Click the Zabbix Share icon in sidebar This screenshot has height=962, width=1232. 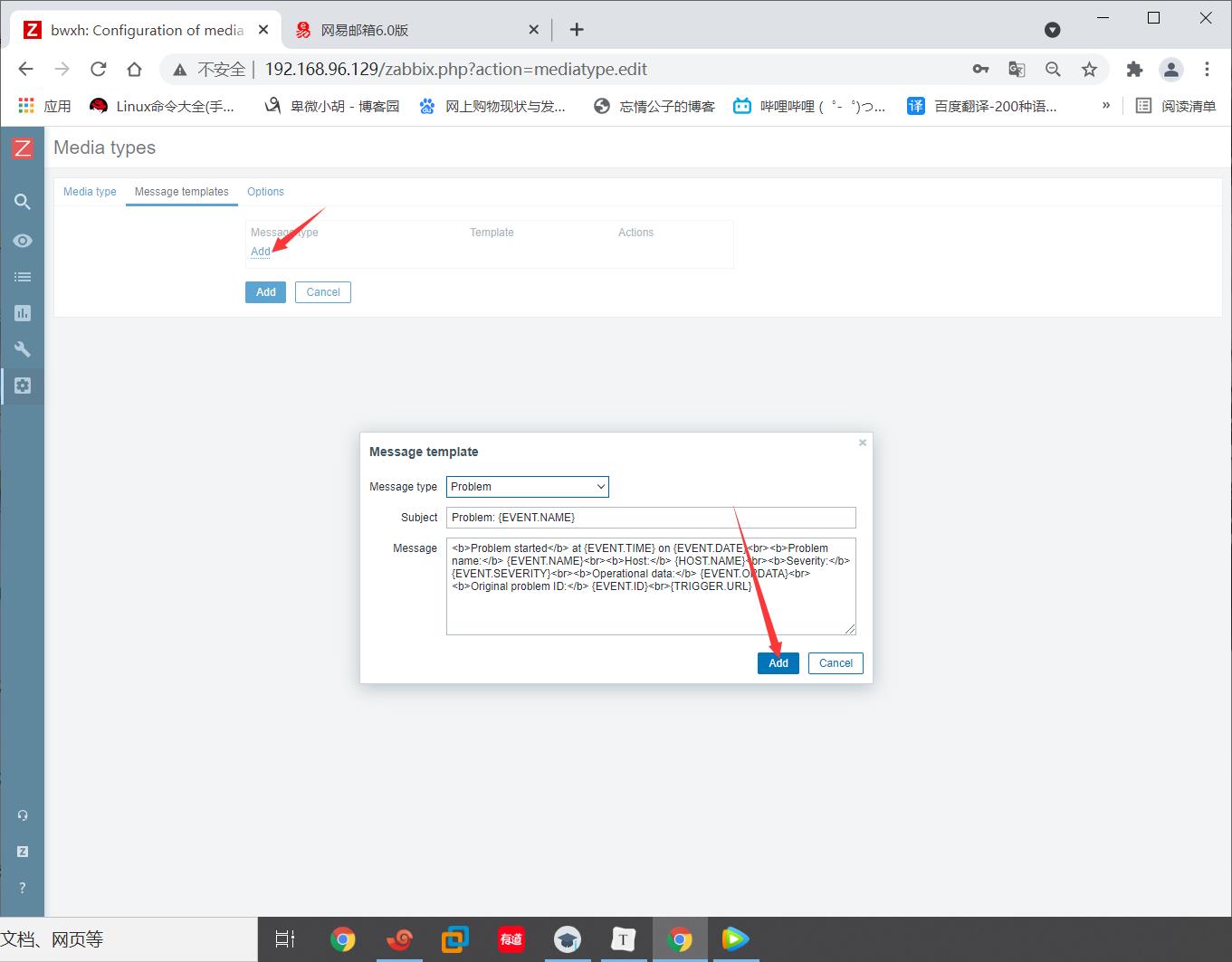[x=23, y=852]
